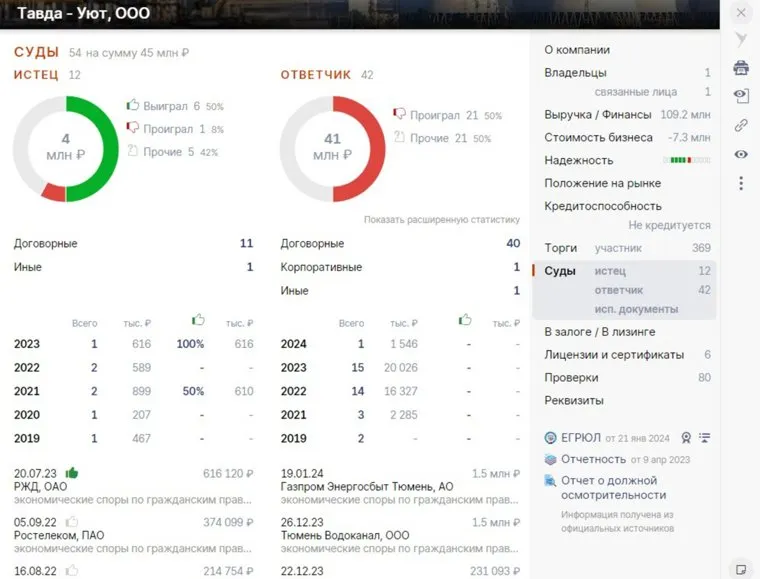The image size is (760, 579).
Task: Open the Лицензии и сертификаты section
Action: (x=614, y=355)
